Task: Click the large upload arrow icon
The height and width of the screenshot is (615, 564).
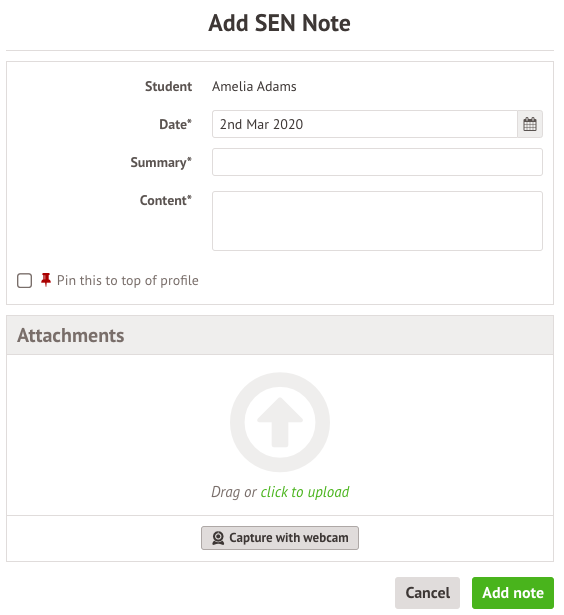Action: click(280, 422)
